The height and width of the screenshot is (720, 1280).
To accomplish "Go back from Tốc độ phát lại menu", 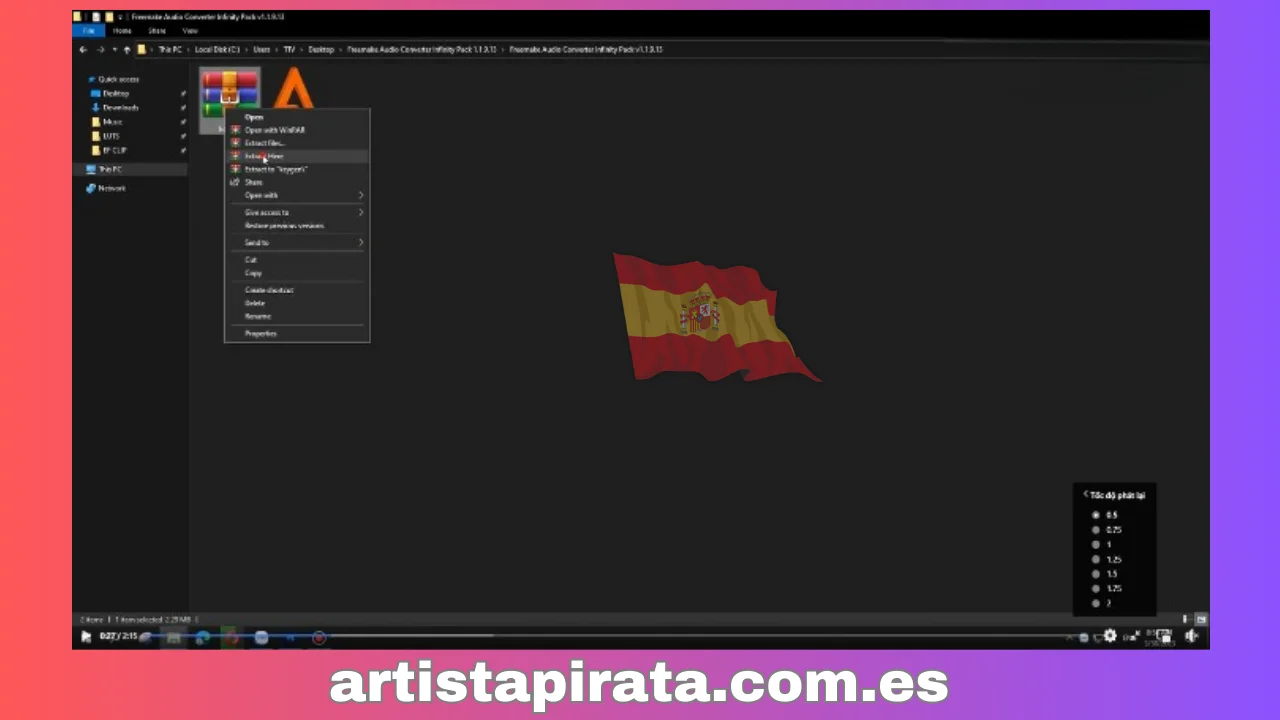I will click(1086, 494).
